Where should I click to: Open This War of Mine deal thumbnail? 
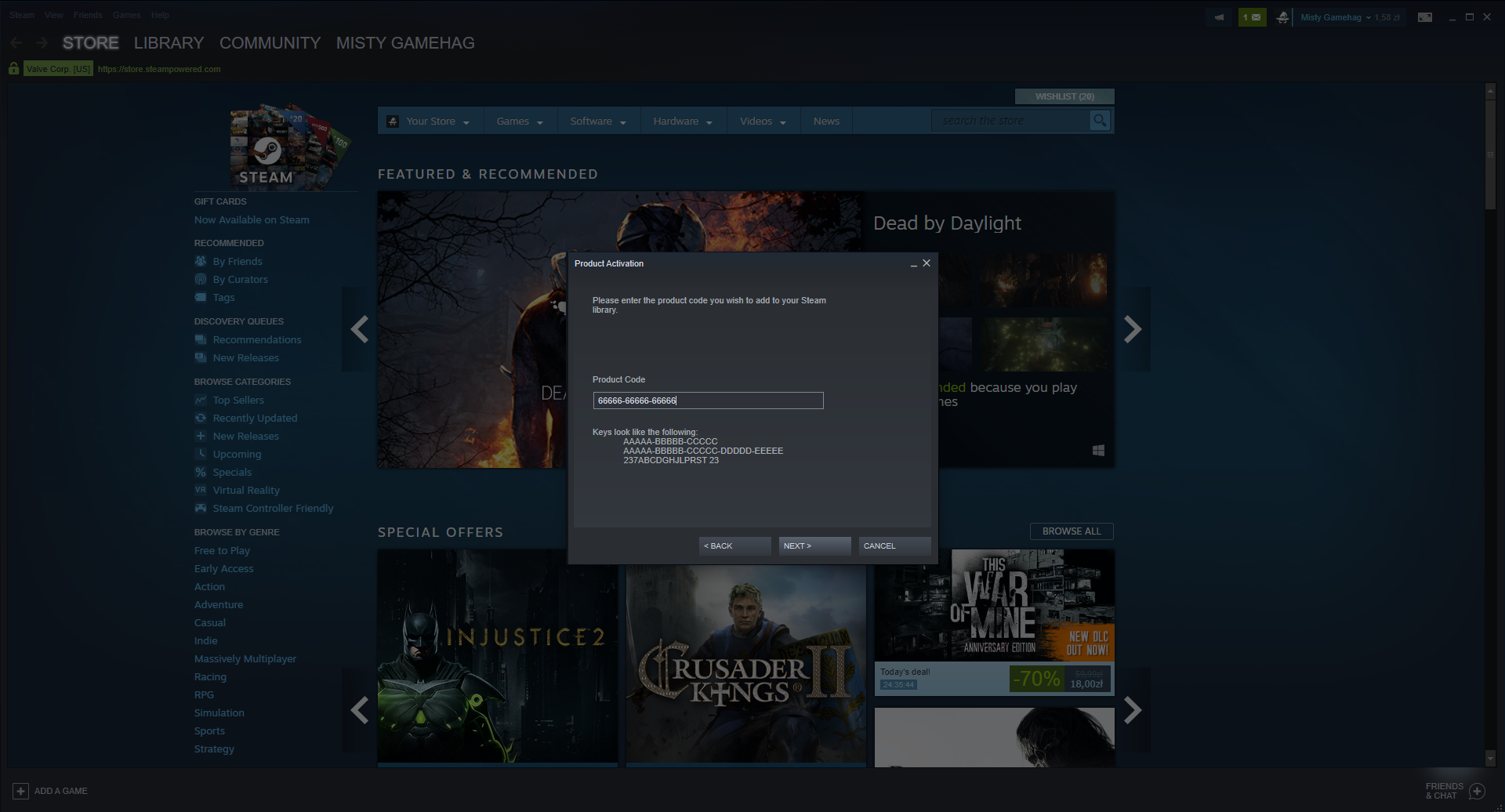tap(995, 605)
